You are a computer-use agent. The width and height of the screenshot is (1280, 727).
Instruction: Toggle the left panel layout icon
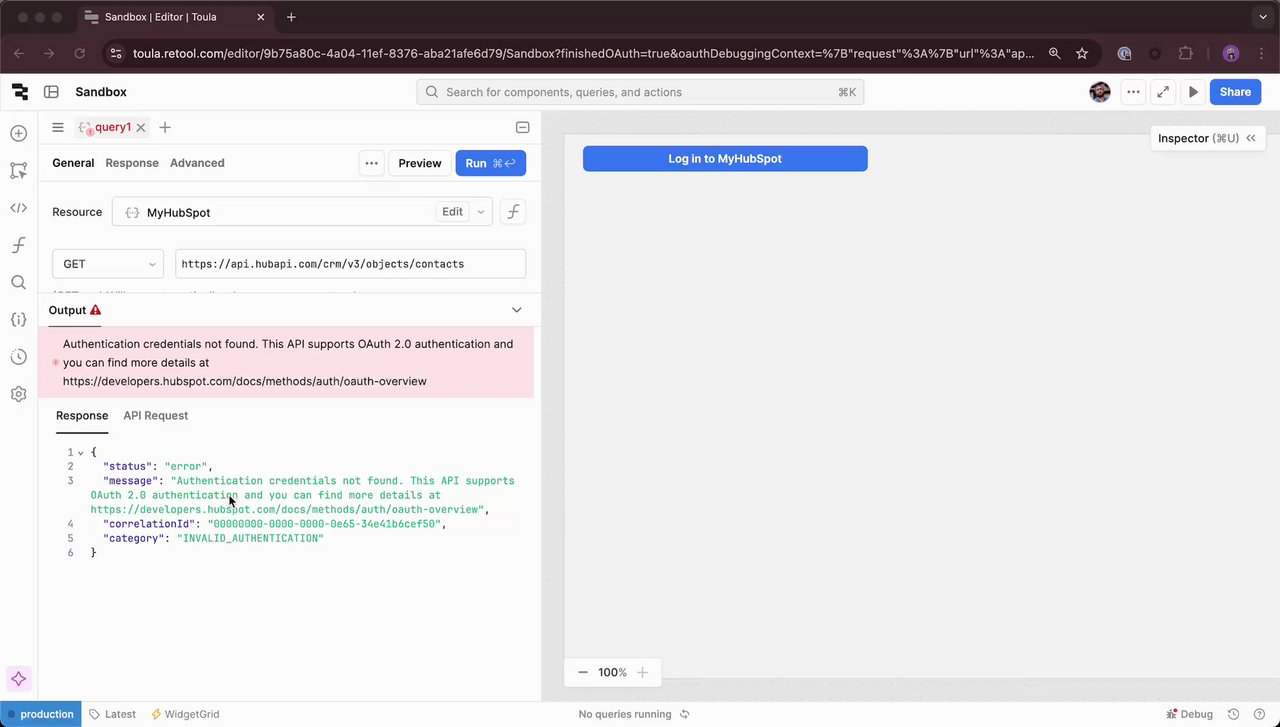(x=51, y=92)
